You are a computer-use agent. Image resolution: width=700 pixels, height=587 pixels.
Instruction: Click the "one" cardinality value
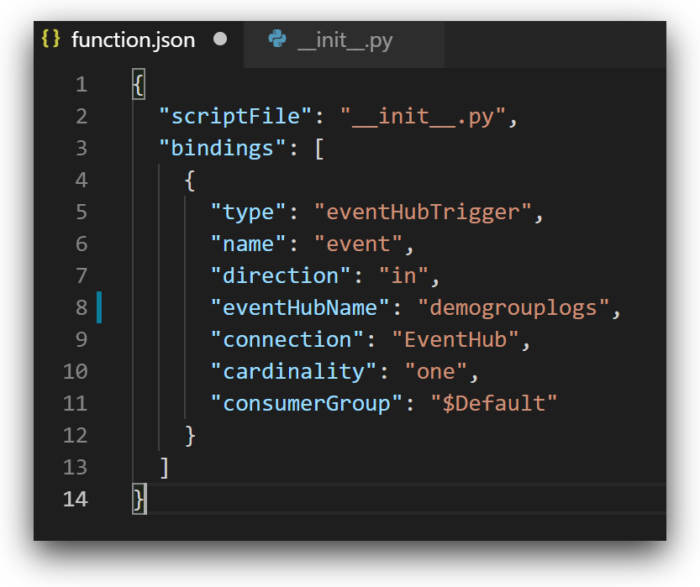[x=435, y=371]
